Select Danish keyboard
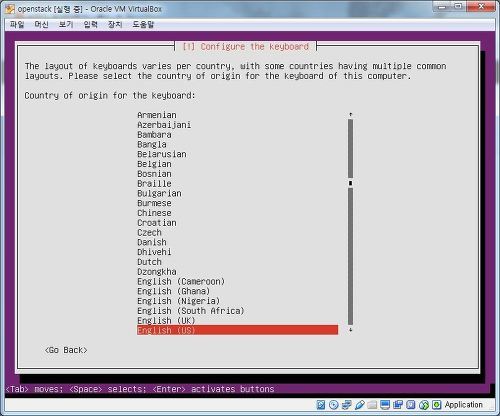The image size is (500, 416). tap(152, 242)
